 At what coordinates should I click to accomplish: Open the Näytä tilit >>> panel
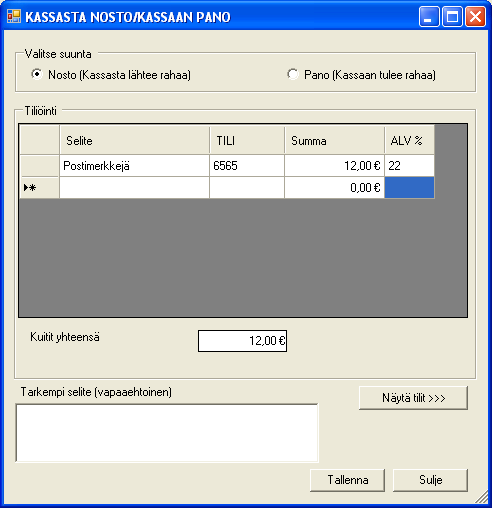pos(413,398)
